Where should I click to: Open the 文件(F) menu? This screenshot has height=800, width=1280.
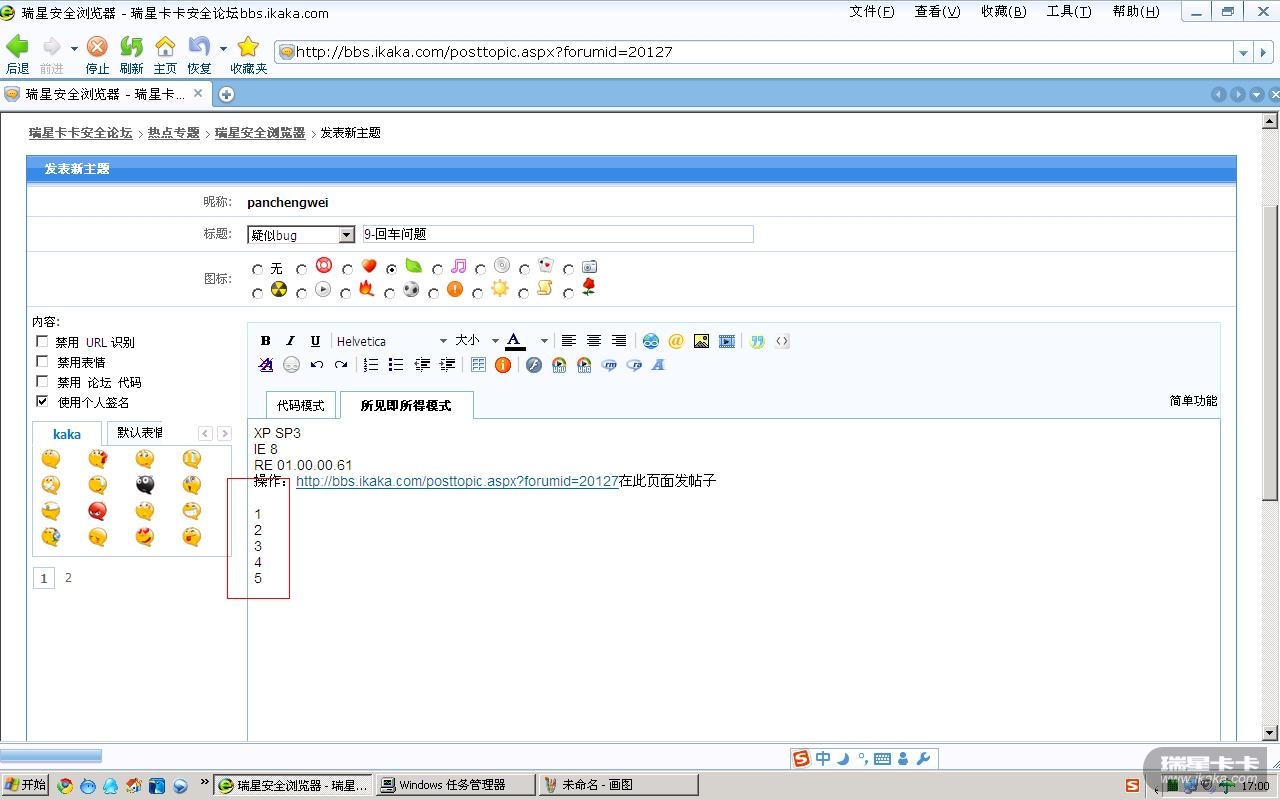872,12
